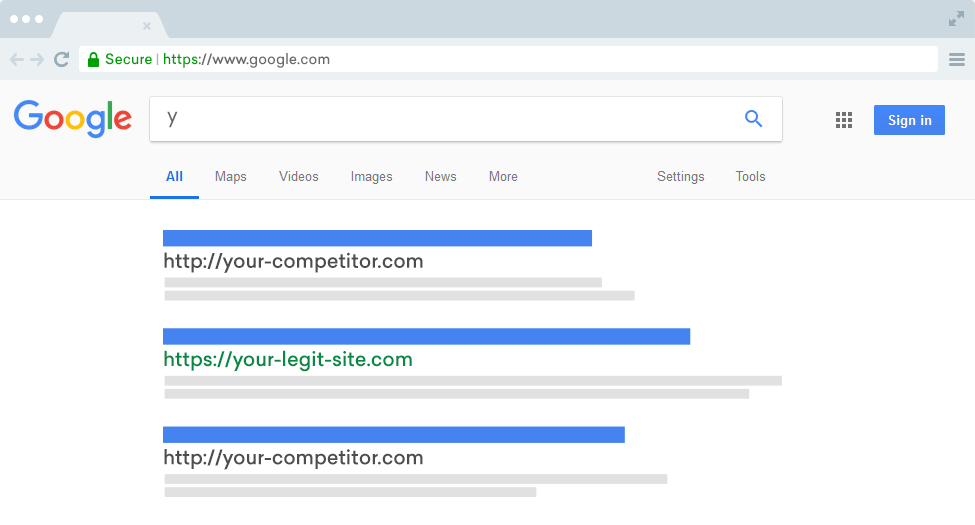Click the browser back arrow
This screenshot has height=525, width=975.
(x=16, y=59)
